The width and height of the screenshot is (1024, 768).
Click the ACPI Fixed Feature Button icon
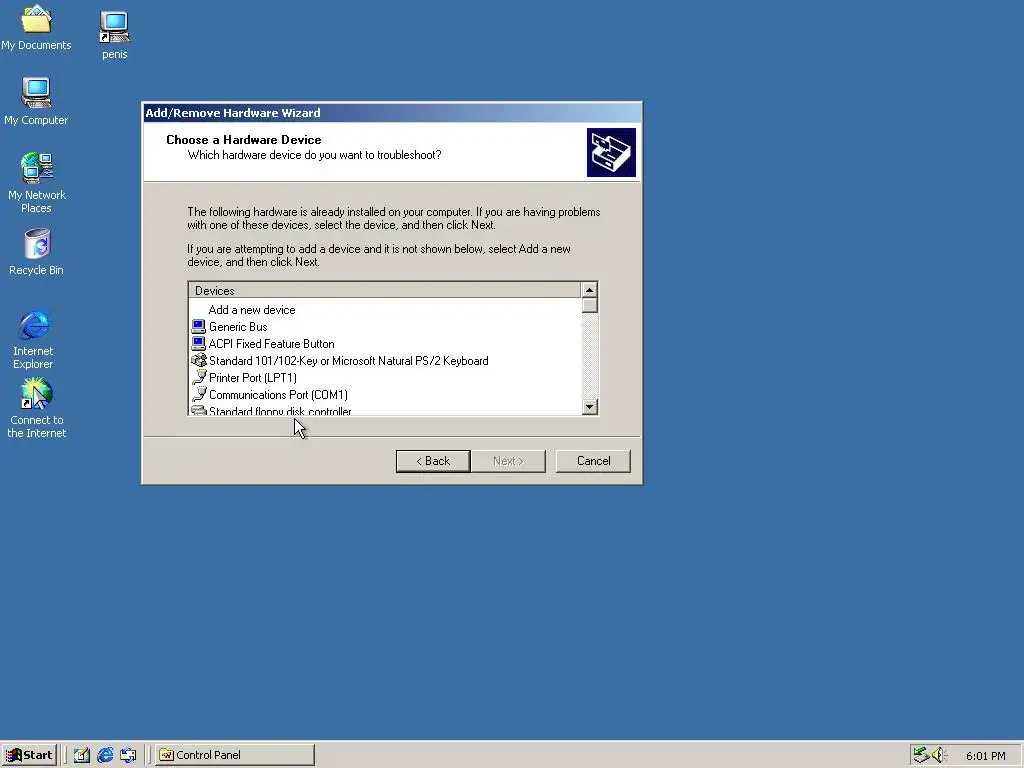[199, 344]
